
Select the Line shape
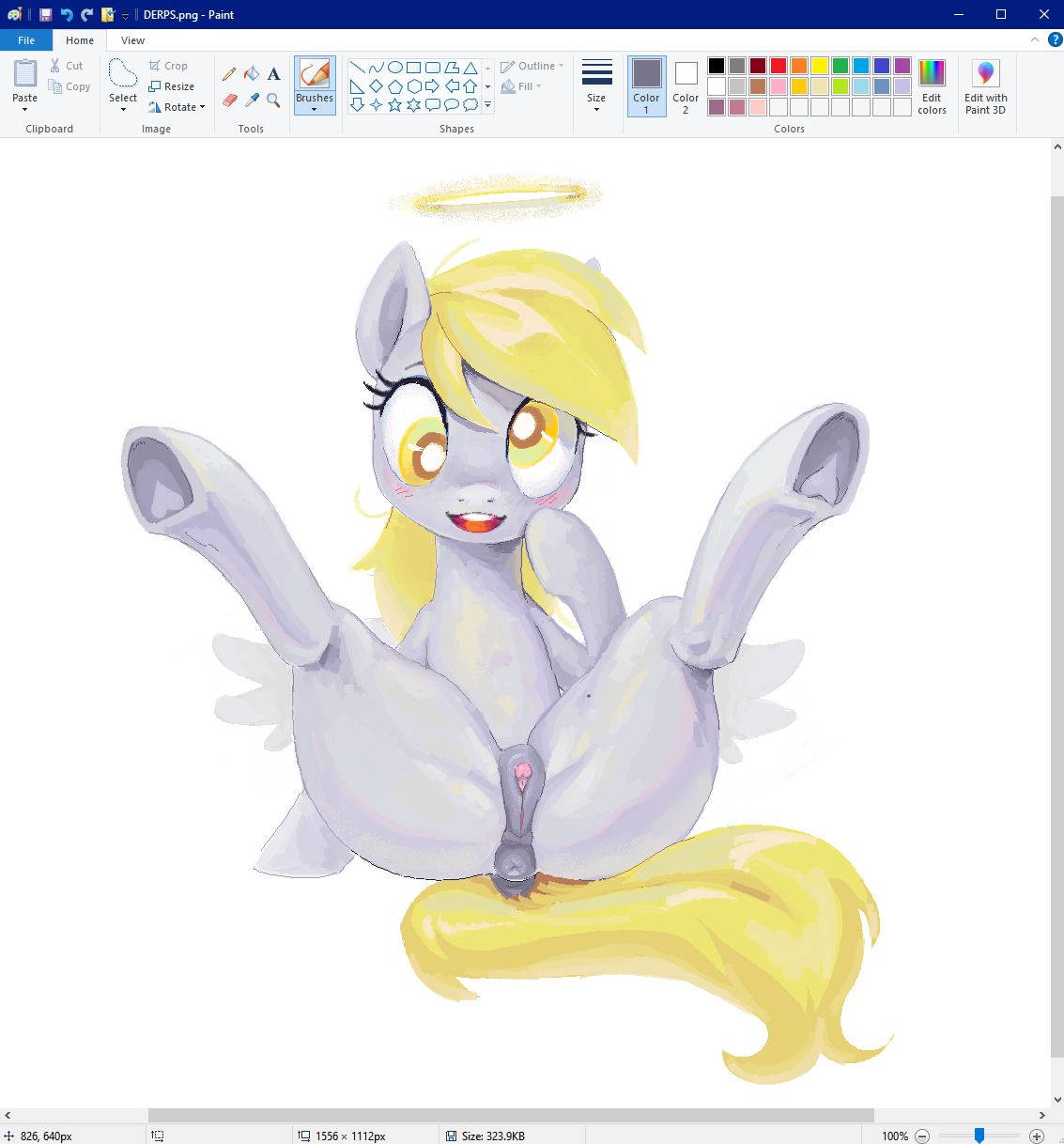[357, 68]
